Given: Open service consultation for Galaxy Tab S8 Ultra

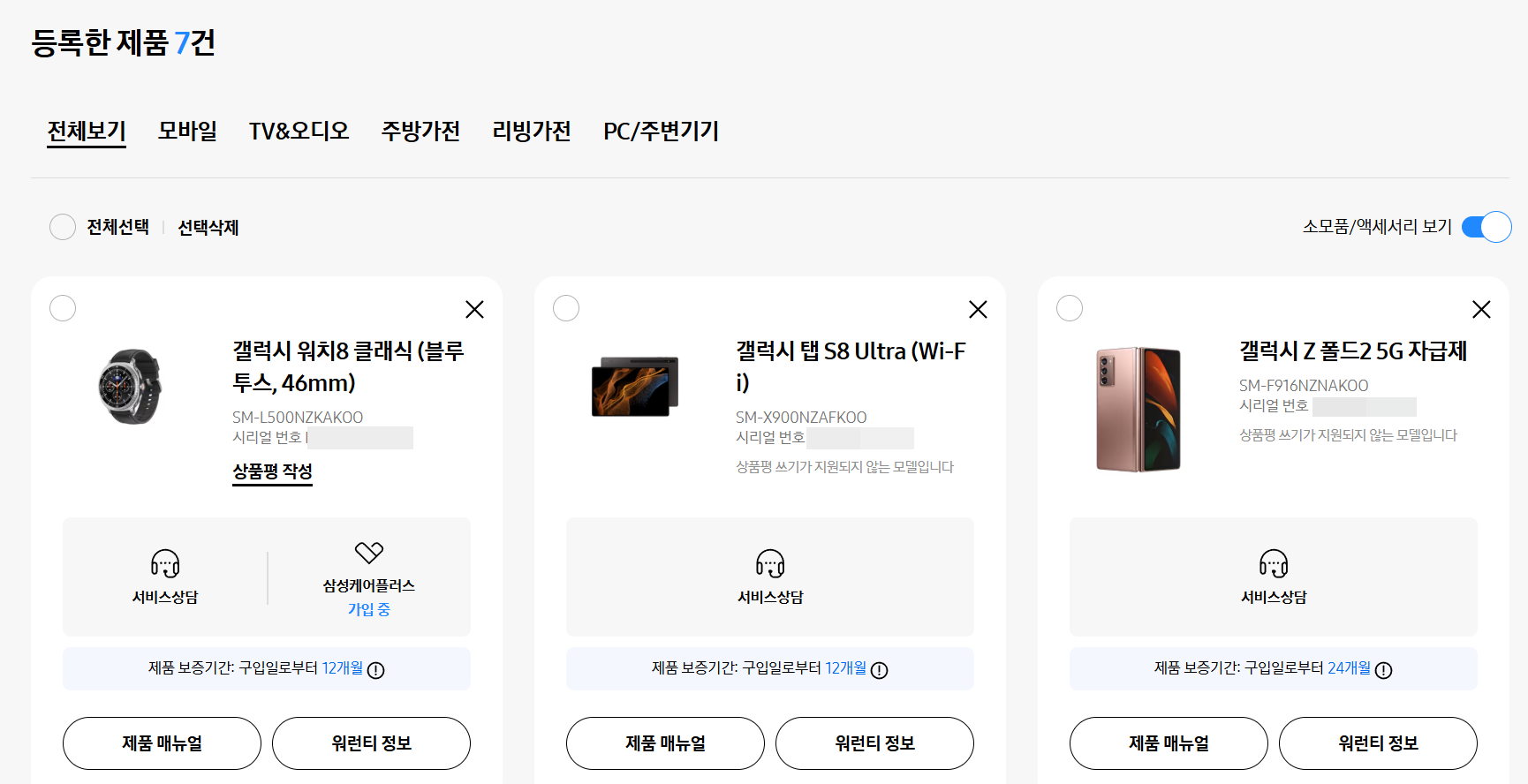Looking at the screenshot, I should tap(770, 577).
